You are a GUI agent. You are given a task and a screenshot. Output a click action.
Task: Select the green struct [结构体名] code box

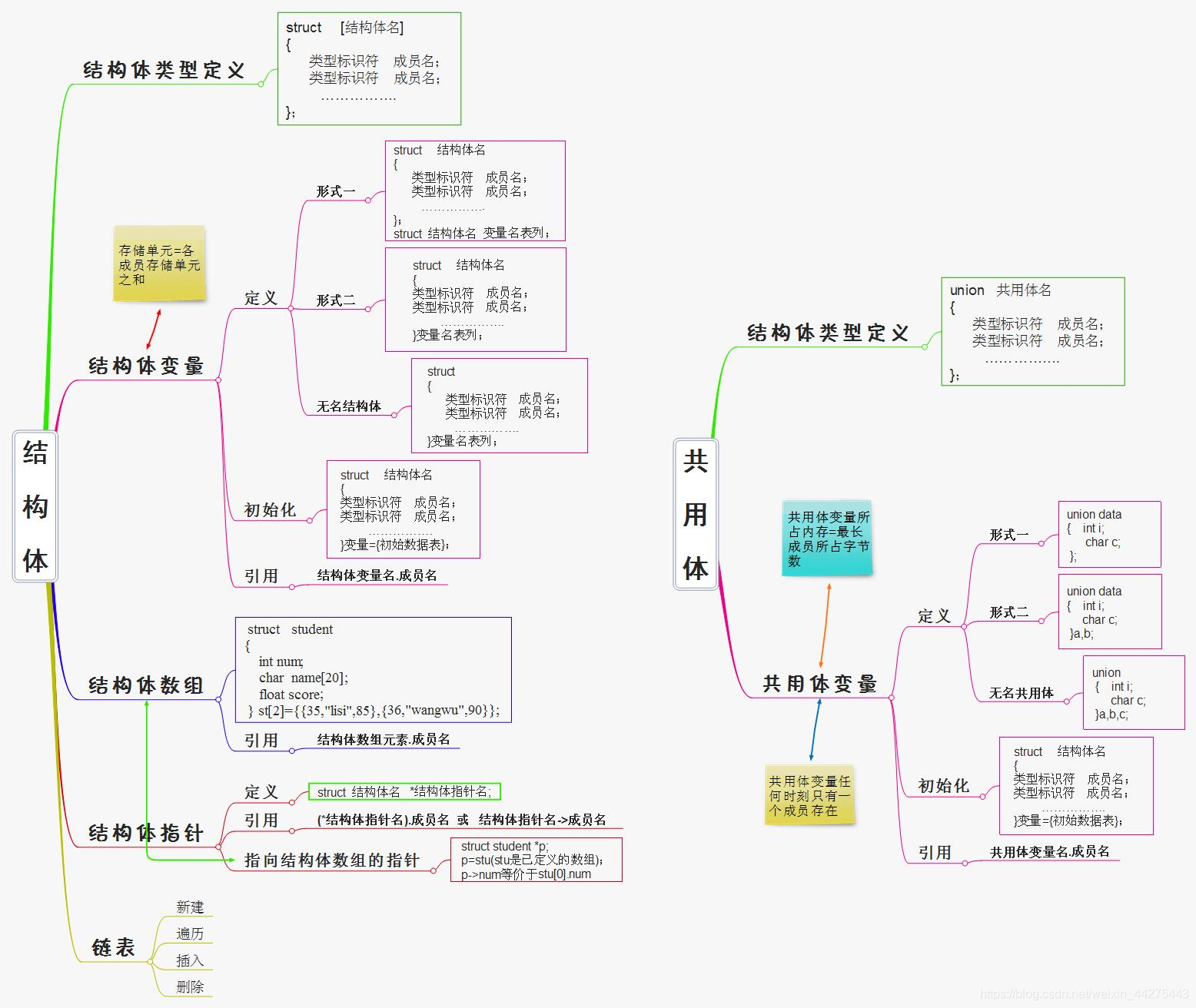coord(369,68)
